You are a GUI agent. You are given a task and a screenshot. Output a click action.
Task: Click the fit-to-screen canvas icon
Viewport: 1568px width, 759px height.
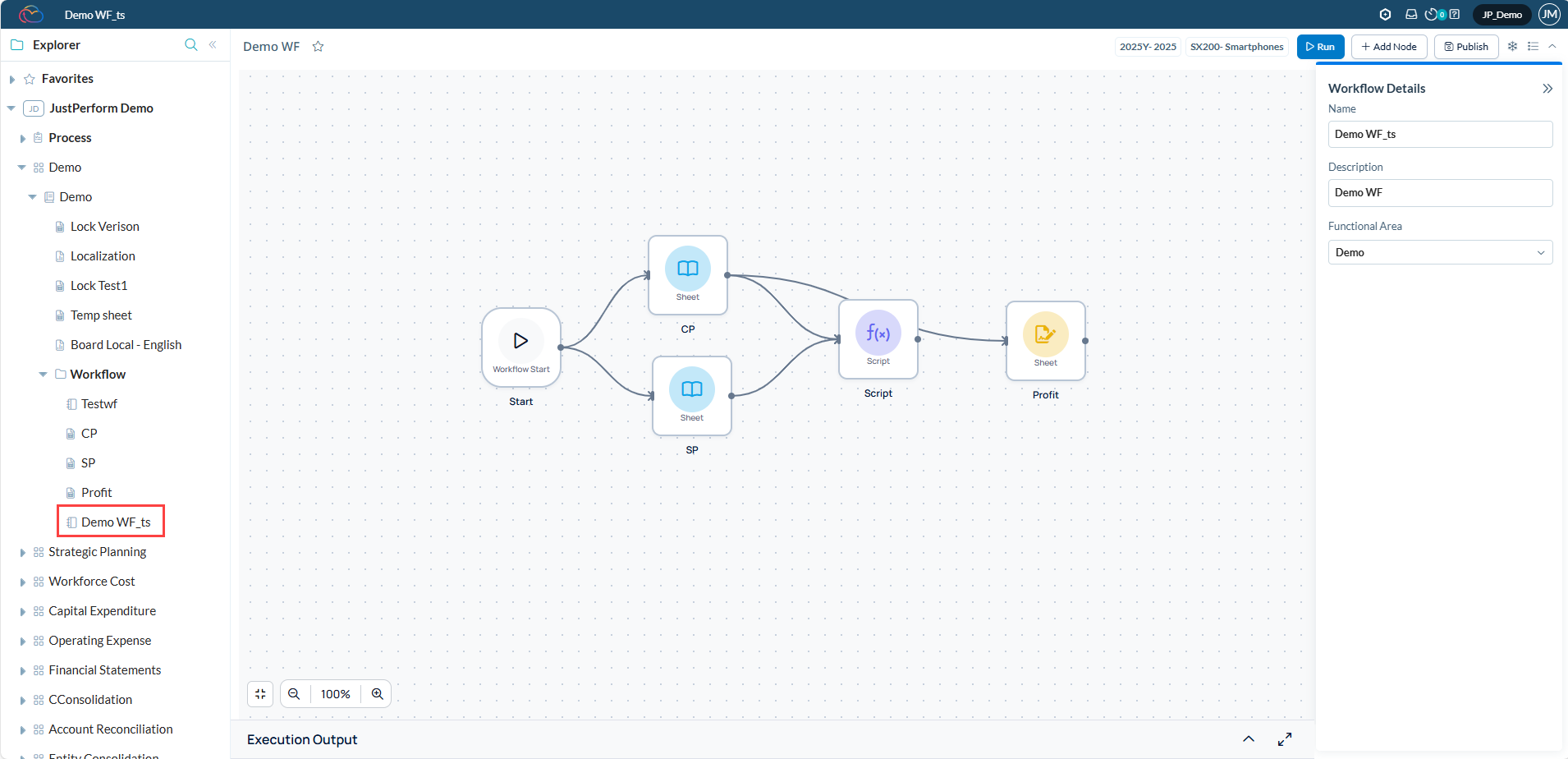coord(260,694)
